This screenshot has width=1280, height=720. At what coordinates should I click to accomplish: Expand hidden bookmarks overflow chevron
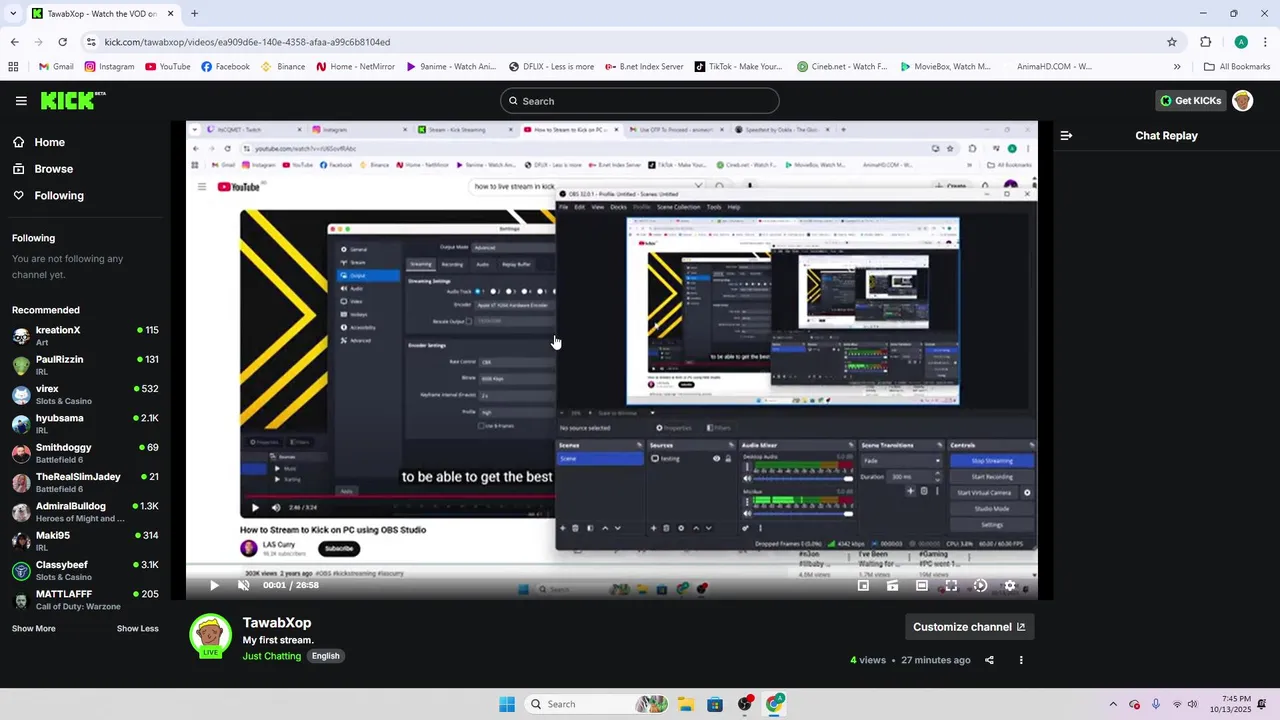point(1177,67)
